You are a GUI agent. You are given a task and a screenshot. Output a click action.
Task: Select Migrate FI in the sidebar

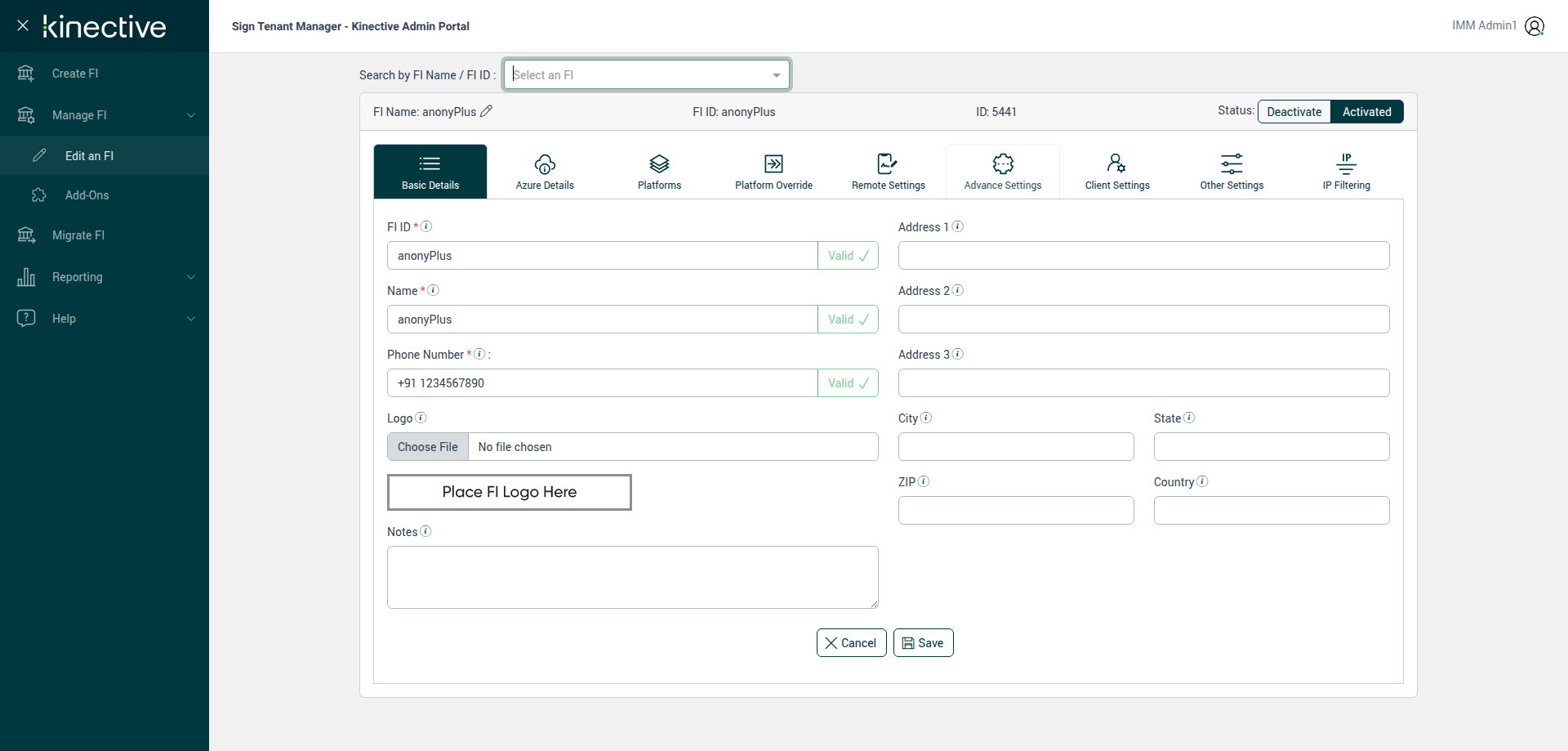coord(105,235)
